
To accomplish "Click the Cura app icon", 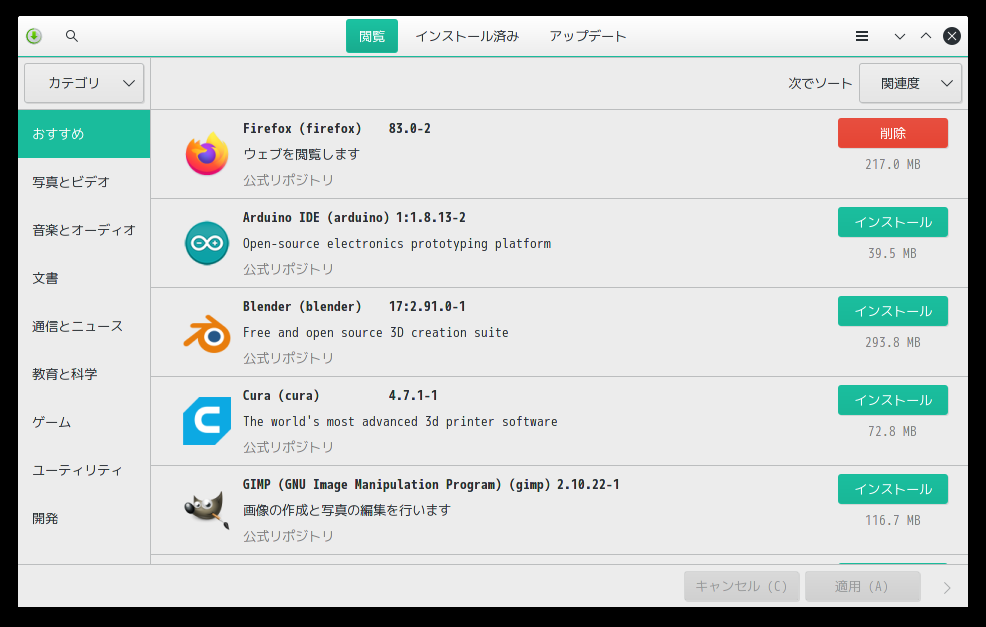I will click(x=207, y=421).
